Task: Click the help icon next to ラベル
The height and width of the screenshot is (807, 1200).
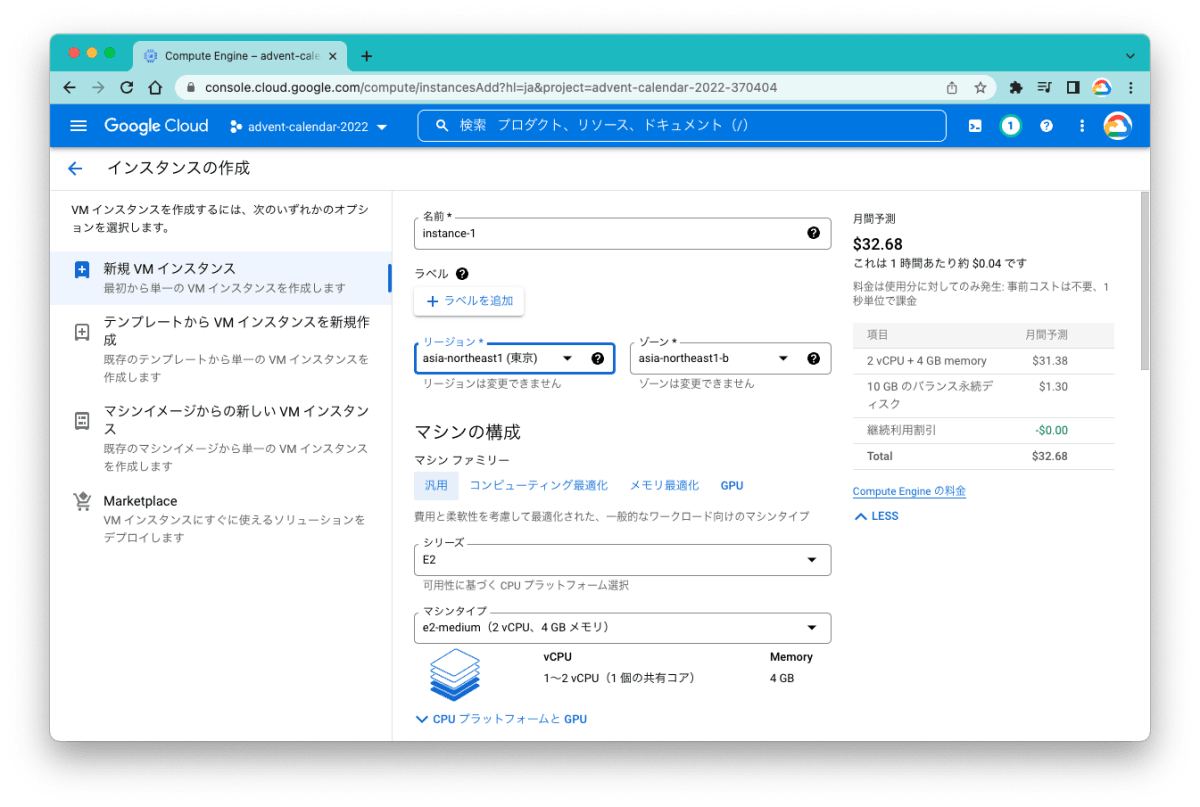Action: pyautogui.click(x=462, y=273)
